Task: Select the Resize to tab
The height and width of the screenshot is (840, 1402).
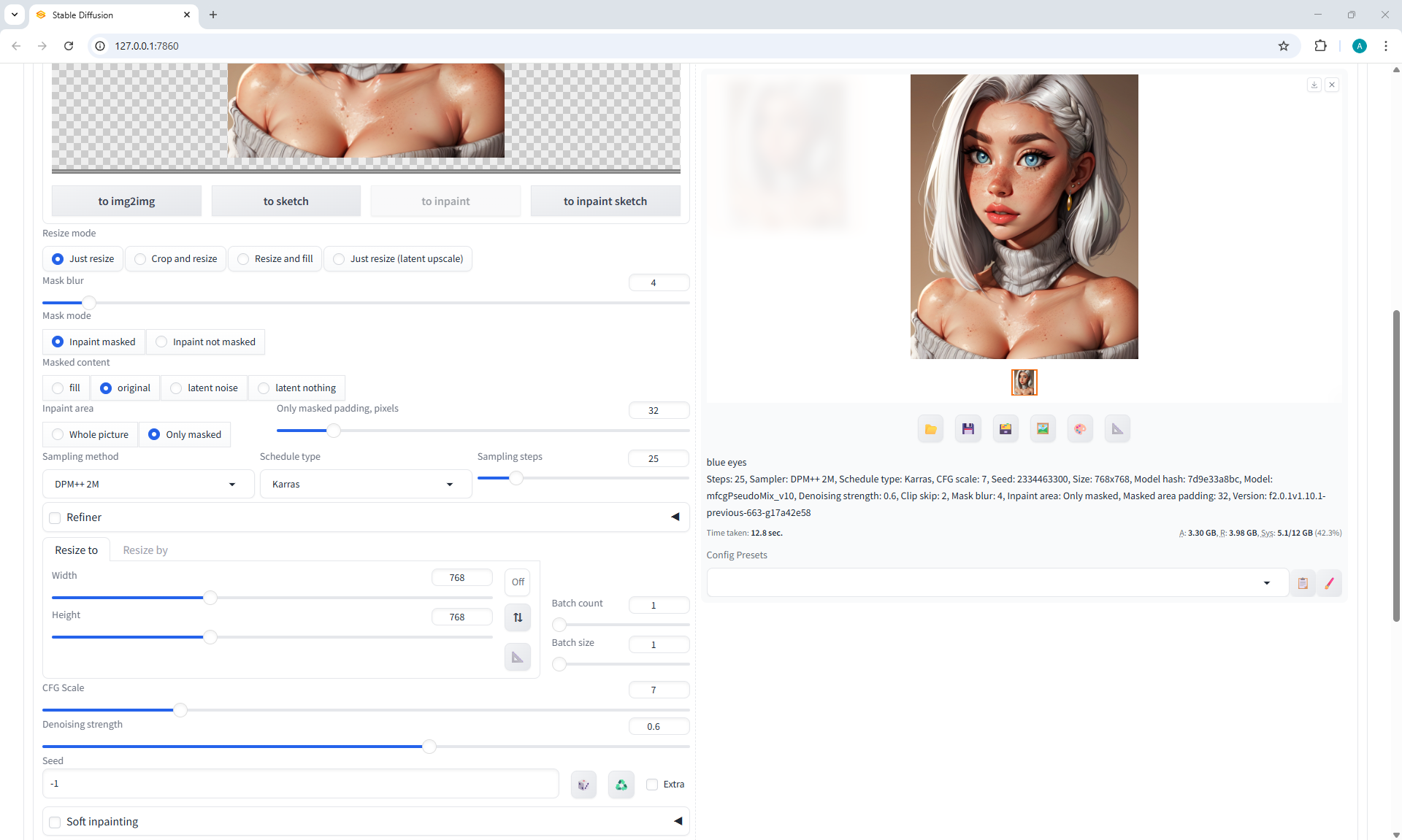Action: point(76,550)
